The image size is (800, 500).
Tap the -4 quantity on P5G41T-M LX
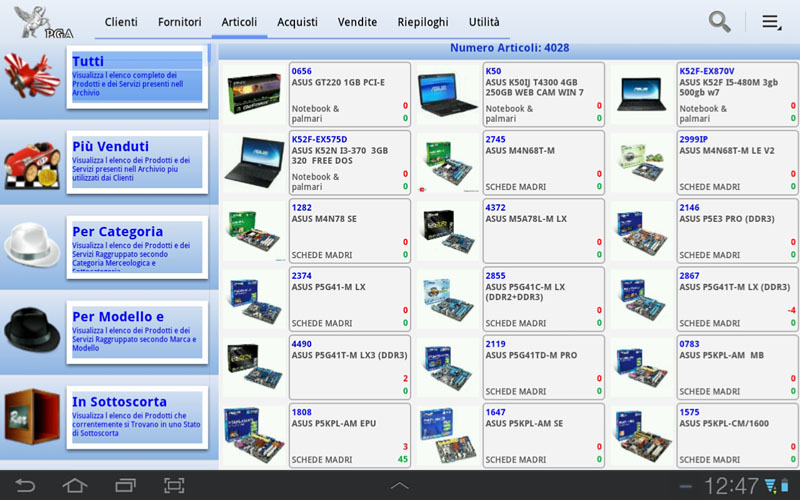coord(791,310)
